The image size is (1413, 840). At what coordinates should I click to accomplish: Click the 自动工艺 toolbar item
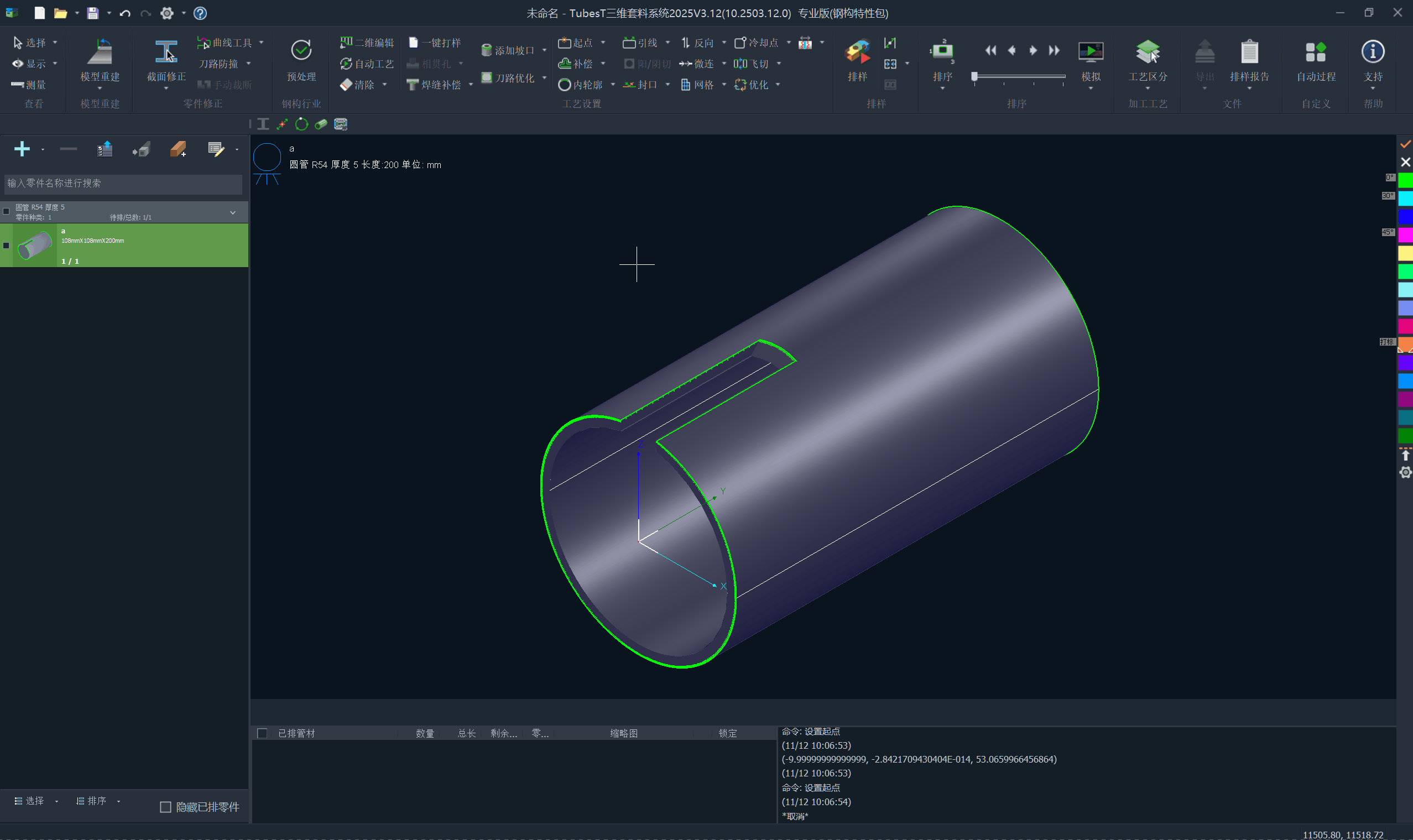tap(367, 64)
